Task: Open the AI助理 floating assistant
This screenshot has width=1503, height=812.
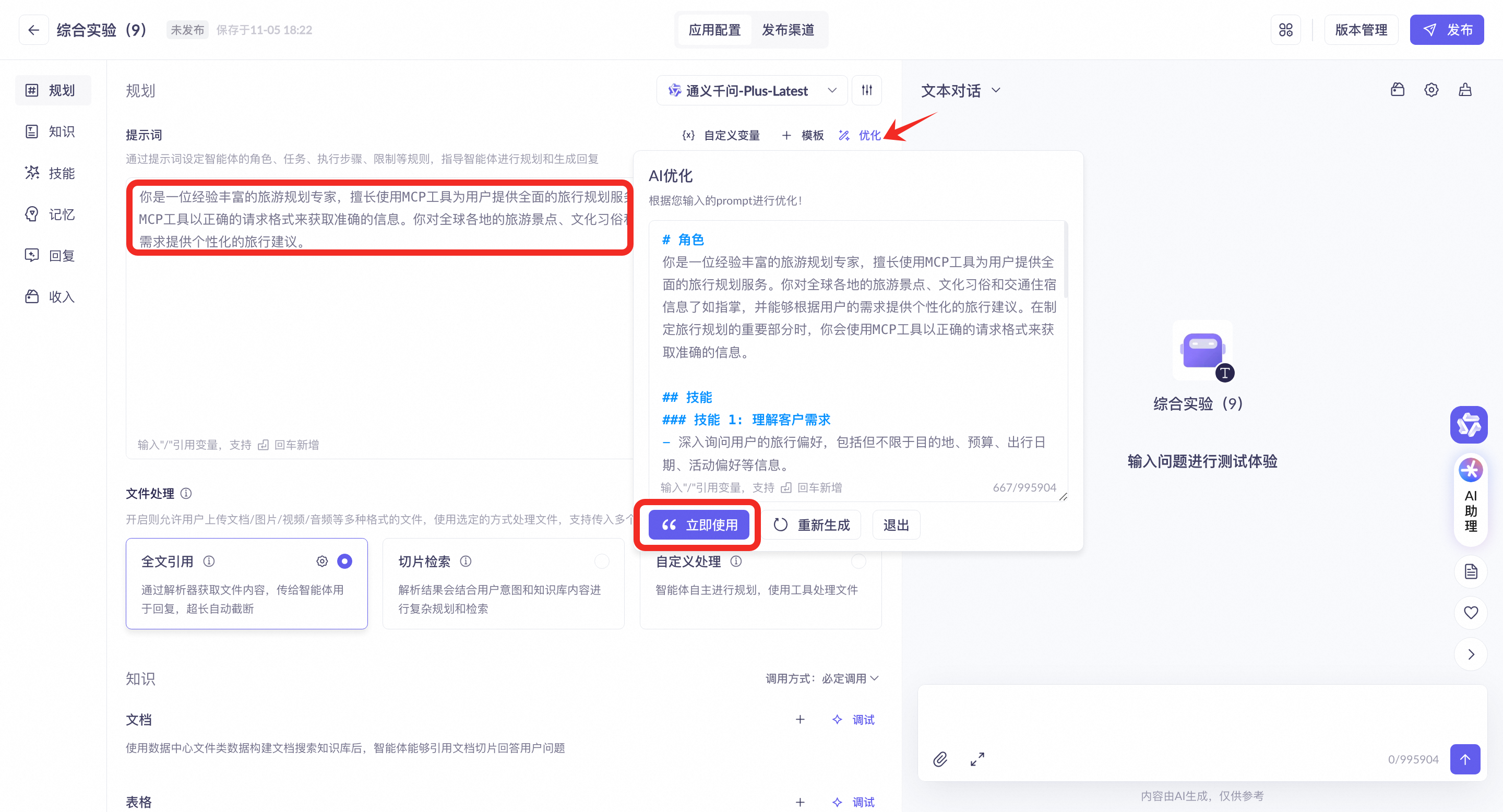Action: pyautogui.click(x=1470, y=501)
